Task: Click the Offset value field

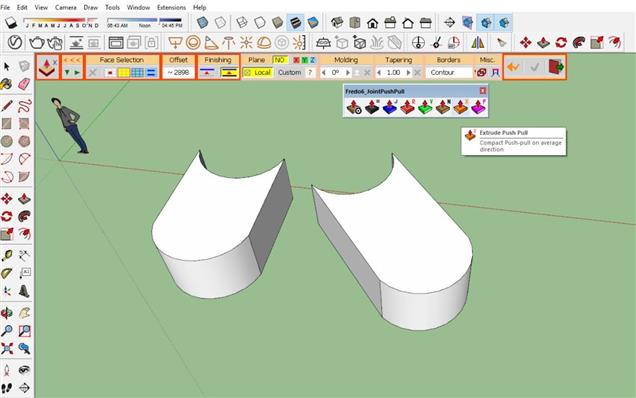Action: click(178, 73)
